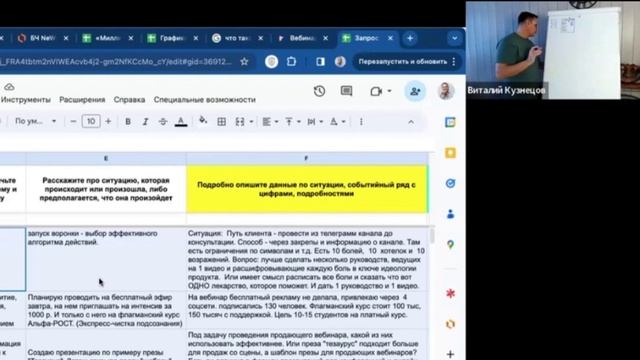
Task: Toggle italic formatting in toolbar
Action: (x=145, y=122)
